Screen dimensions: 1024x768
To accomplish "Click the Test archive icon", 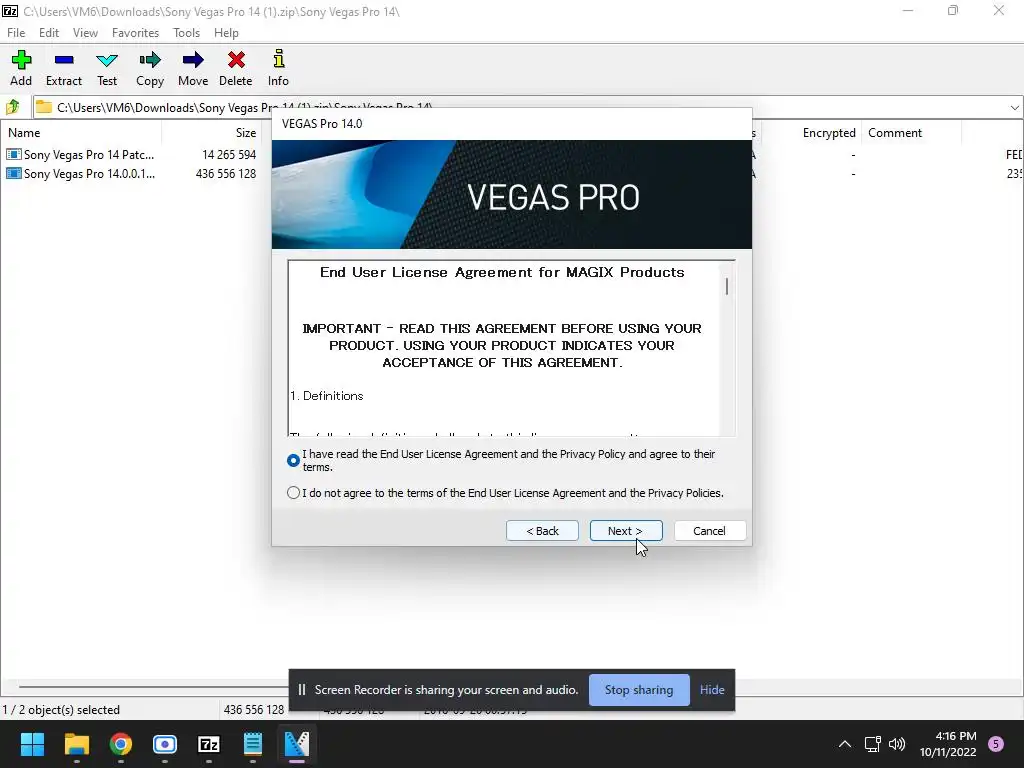I will pos(106,61).
